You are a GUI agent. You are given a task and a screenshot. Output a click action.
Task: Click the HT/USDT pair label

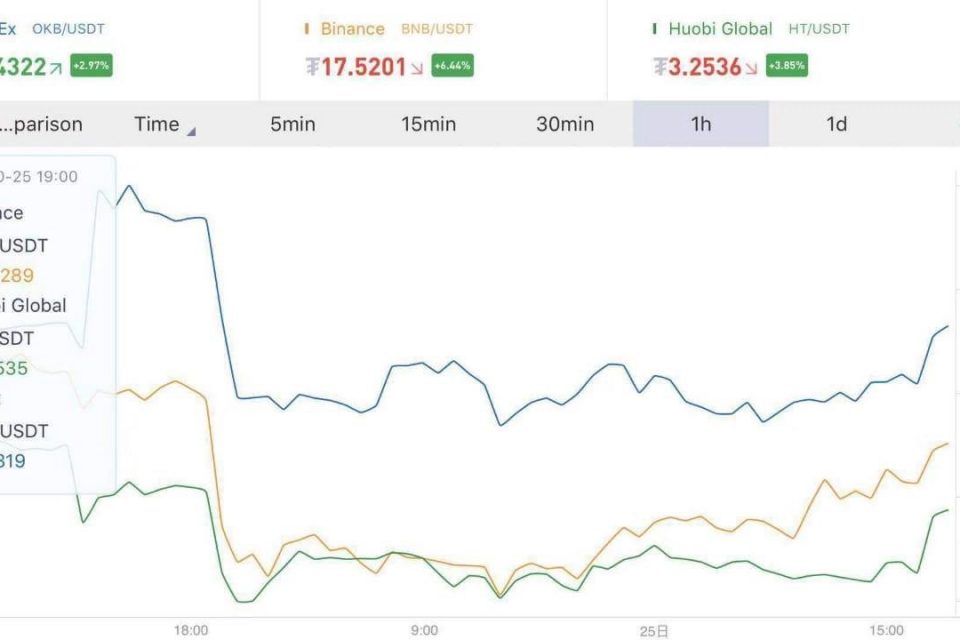point(819,29)
